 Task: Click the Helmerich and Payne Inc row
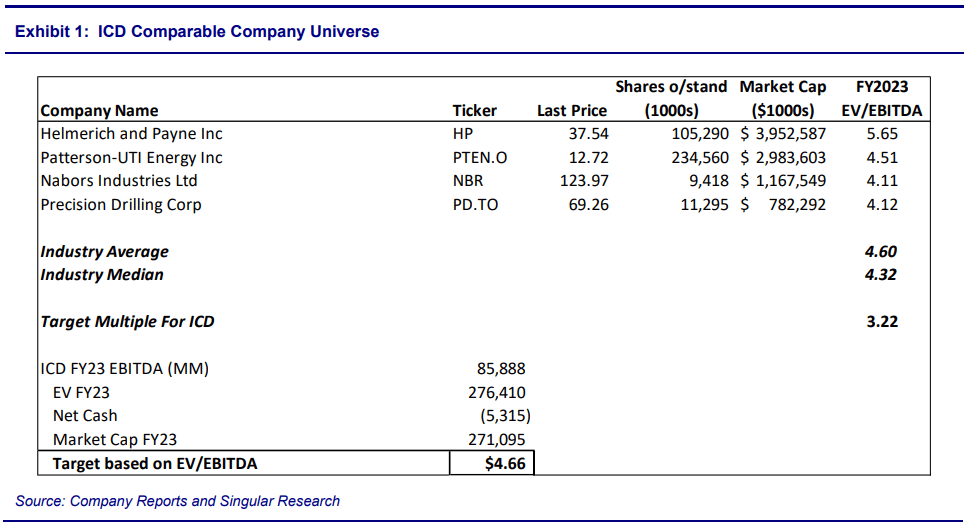coord(131,134)
